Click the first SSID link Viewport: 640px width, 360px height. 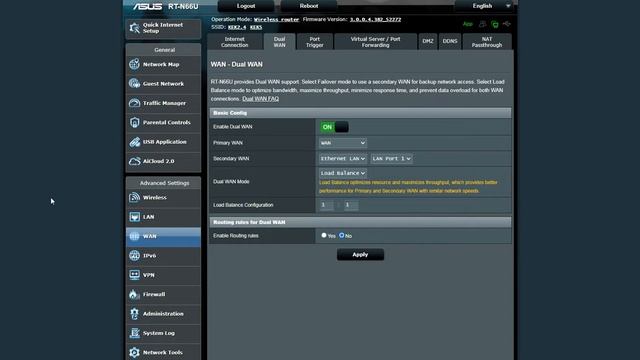[x=237, y=27]
